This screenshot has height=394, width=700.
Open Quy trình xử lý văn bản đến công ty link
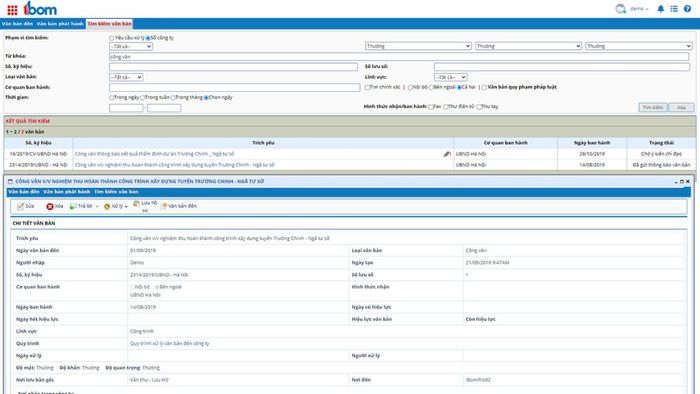pyautogui.click(x=170, y=344)
